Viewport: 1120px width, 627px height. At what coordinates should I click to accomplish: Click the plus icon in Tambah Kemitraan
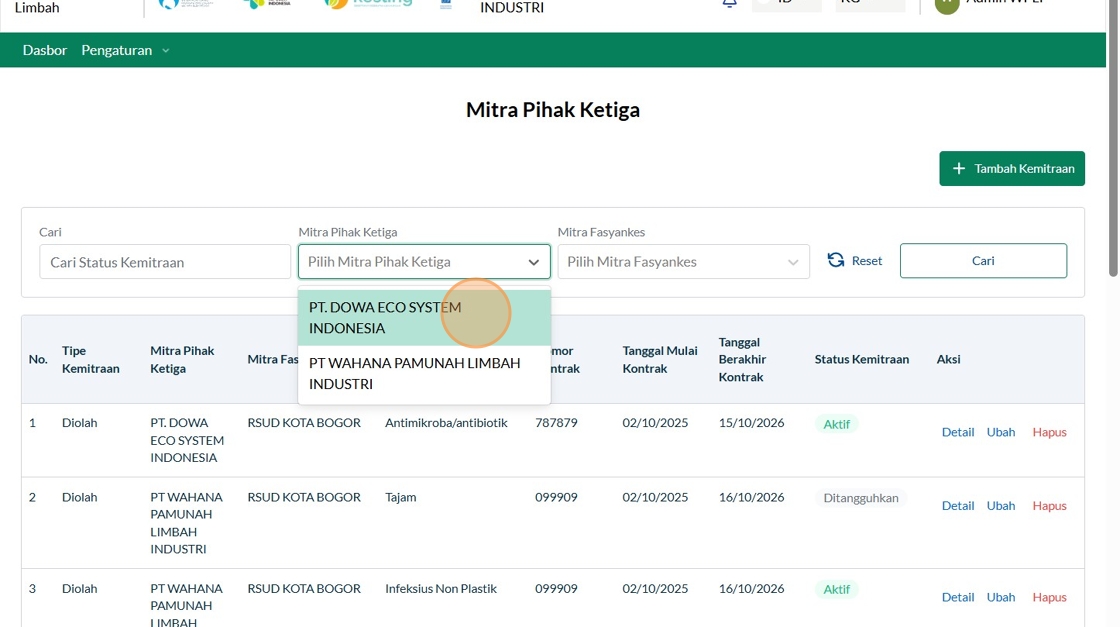[959, 169]
